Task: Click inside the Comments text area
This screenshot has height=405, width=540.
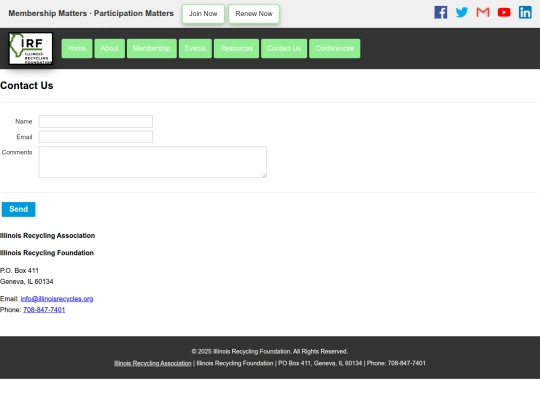Action: pyautogui.click(x=153, y=162)
